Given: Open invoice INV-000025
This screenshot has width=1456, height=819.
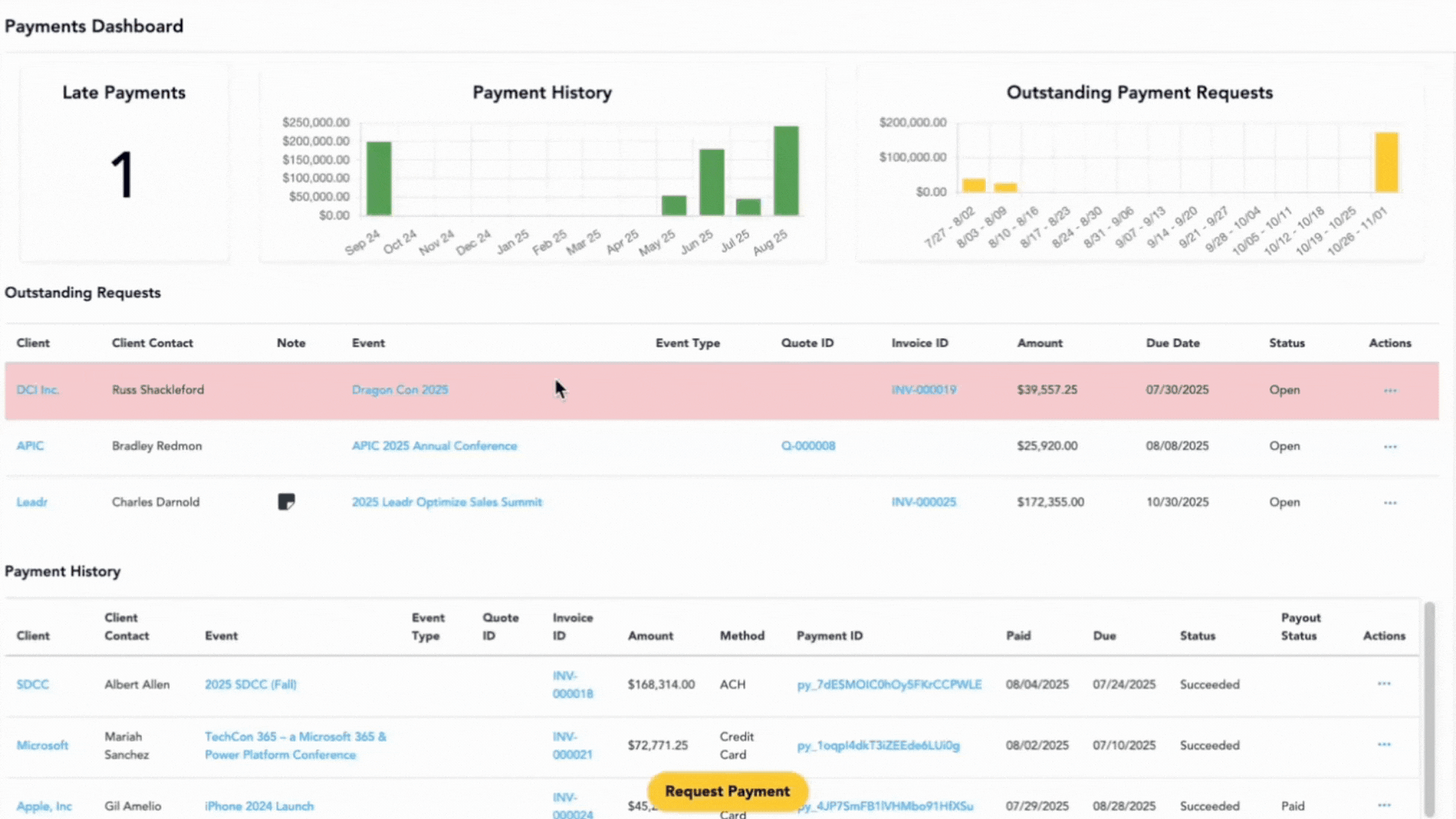Looking at the screenshot, I should (923, 502).
